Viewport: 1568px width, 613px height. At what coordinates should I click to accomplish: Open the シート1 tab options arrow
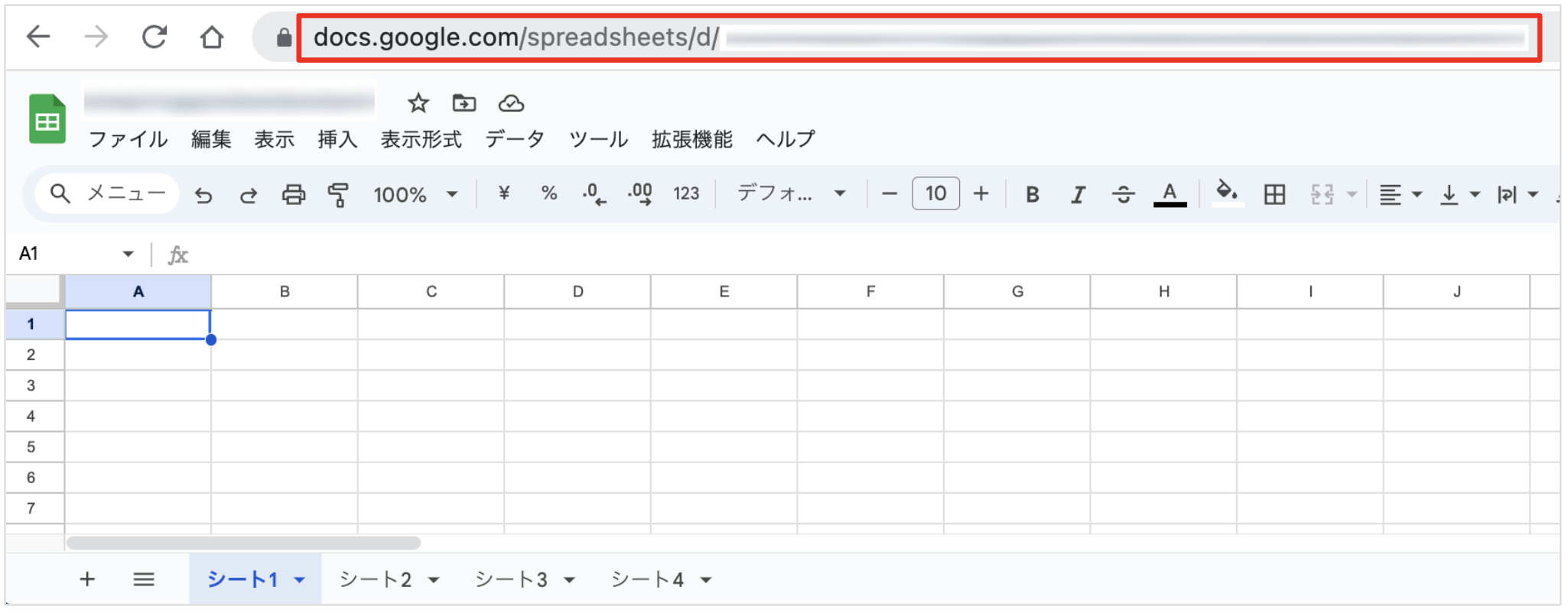tap(300, 580)
